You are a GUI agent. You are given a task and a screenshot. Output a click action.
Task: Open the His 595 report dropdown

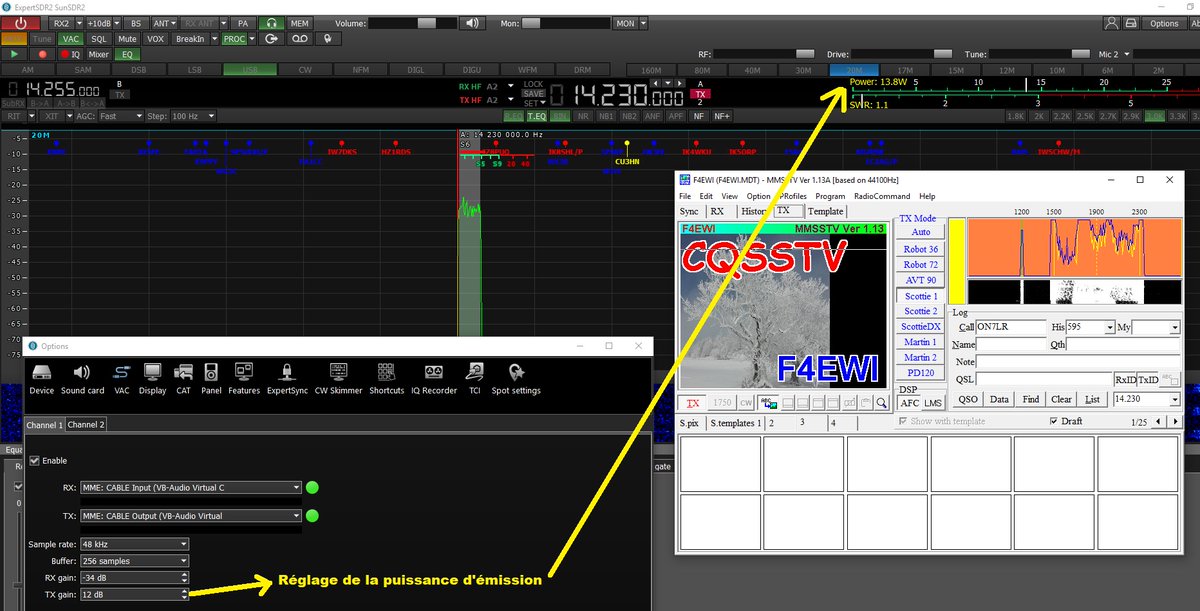1110,327
